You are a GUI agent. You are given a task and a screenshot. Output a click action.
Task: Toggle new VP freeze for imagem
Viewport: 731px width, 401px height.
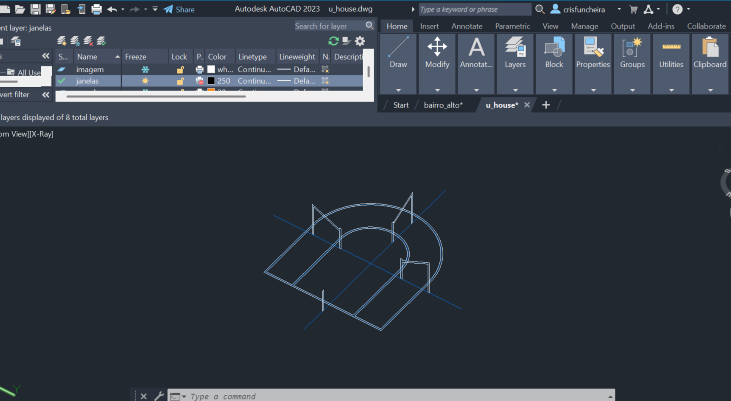[x=325, y=69]
